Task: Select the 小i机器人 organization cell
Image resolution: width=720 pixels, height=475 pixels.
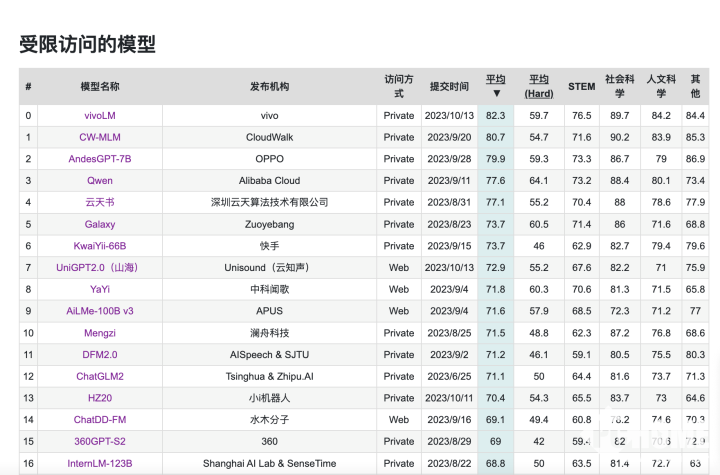Action: (x=270, y=398)
